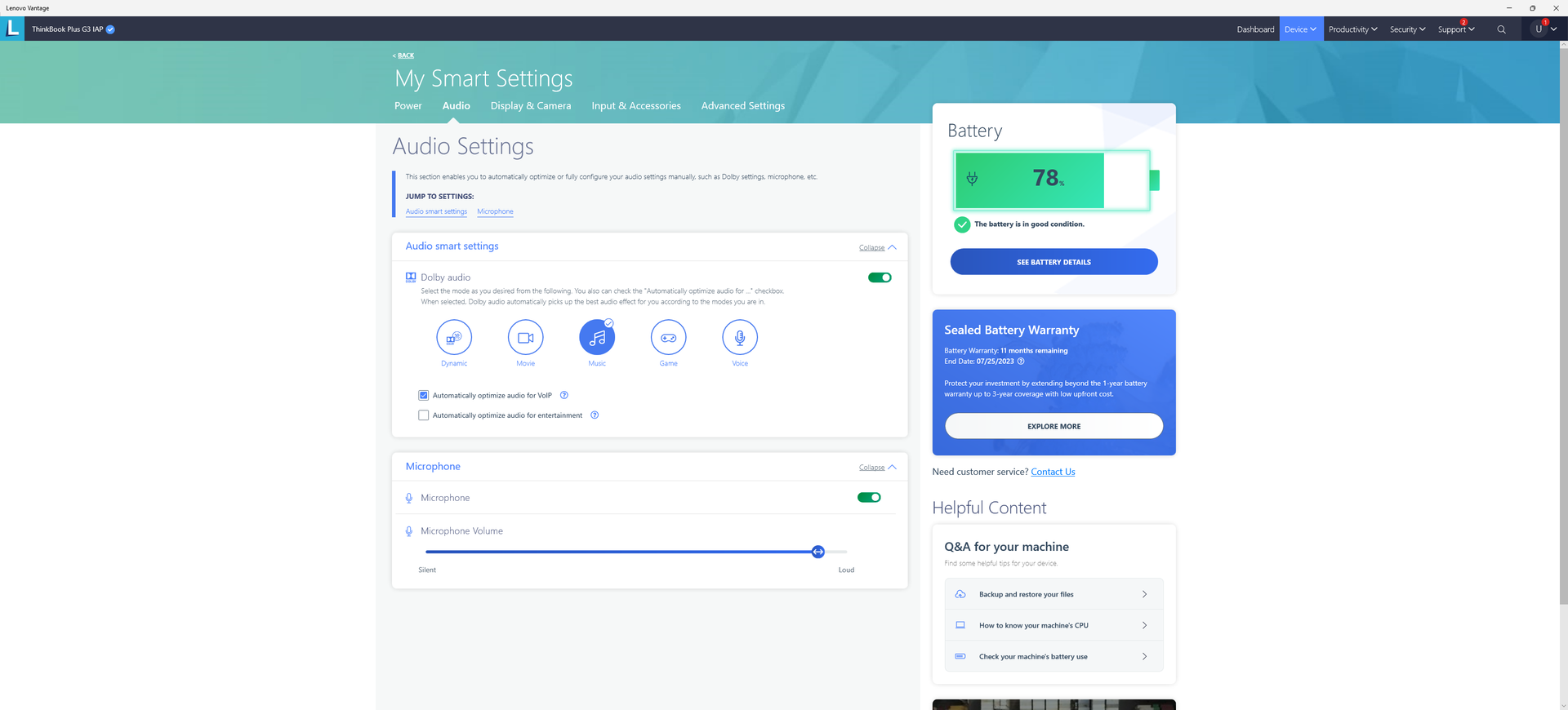Screen dimensions: 1568x710
Task: Click the SEE BATTERY DETAILS button
Action: click(x=1053, y=262)
